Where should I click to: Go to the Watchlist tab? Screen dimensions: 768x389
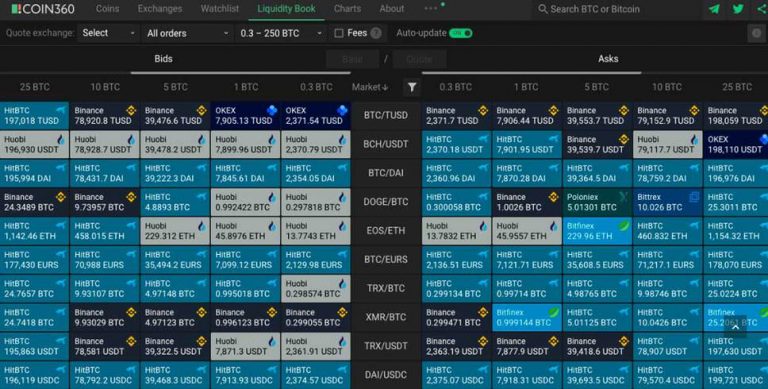point(220,9)
